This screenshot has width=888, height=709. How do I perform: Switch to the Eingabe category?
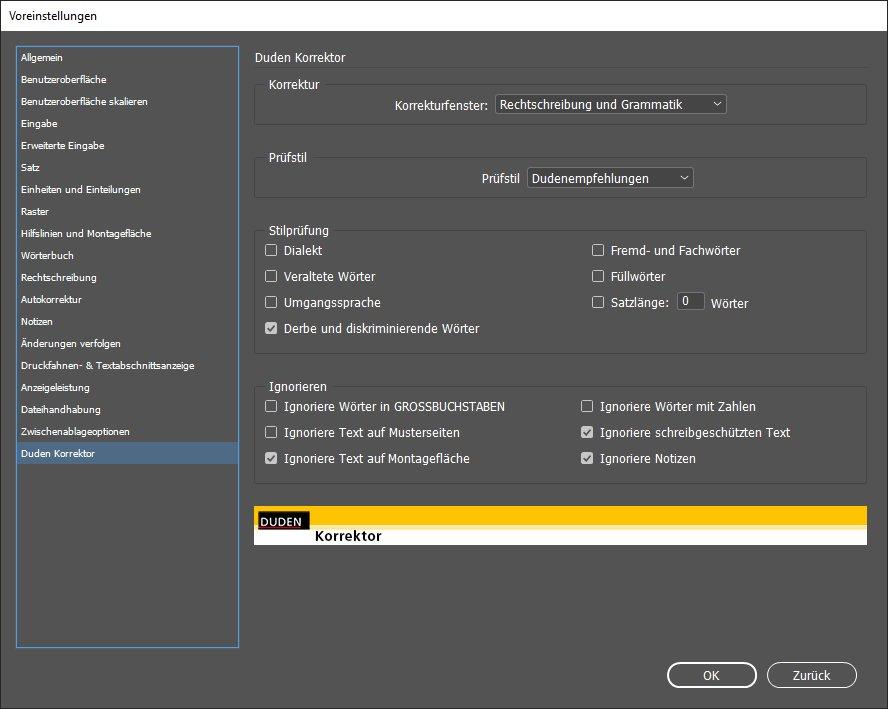[x=127, y=124]
